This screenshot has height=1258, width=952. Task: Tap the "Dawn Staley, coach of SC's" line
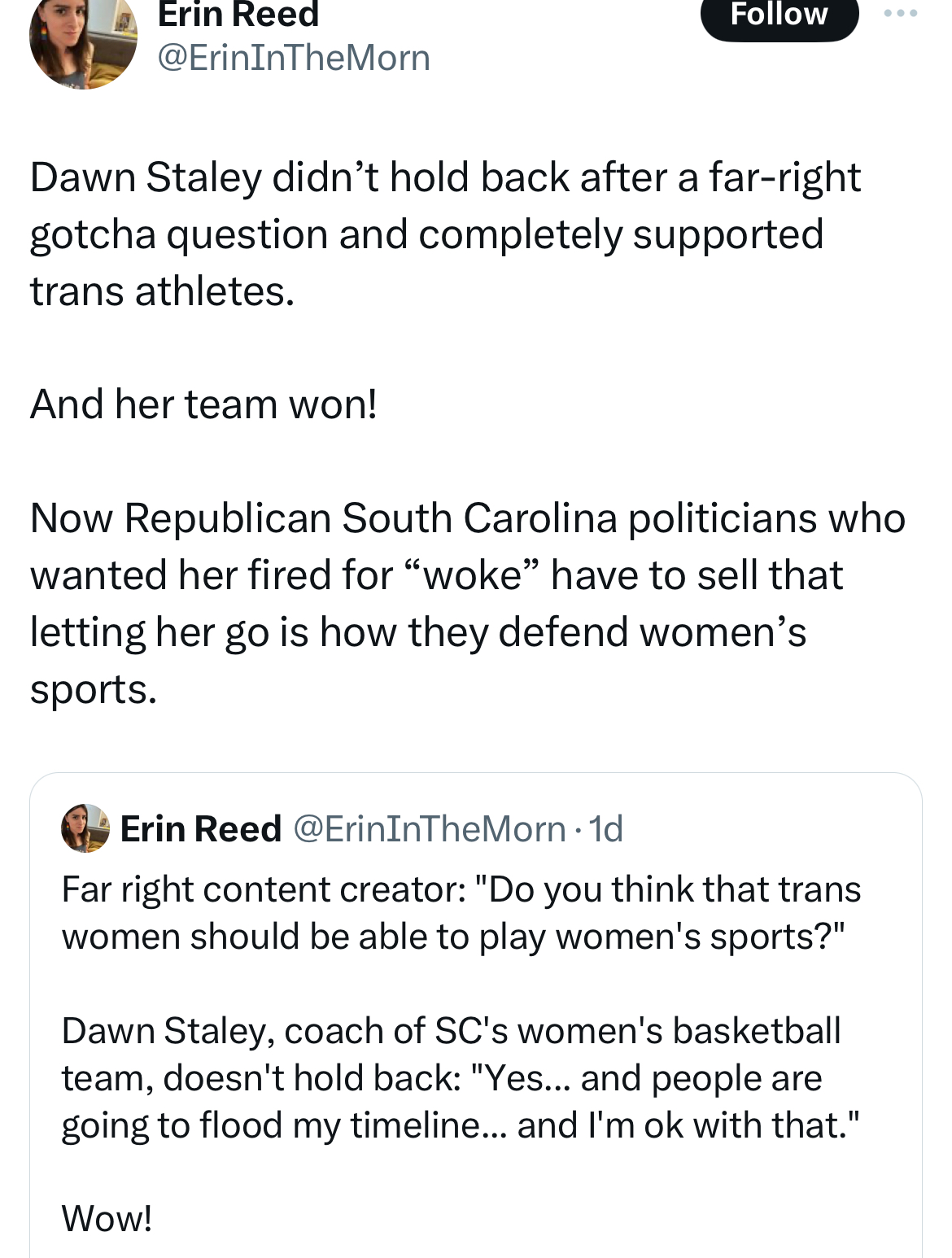[451, 1031]
